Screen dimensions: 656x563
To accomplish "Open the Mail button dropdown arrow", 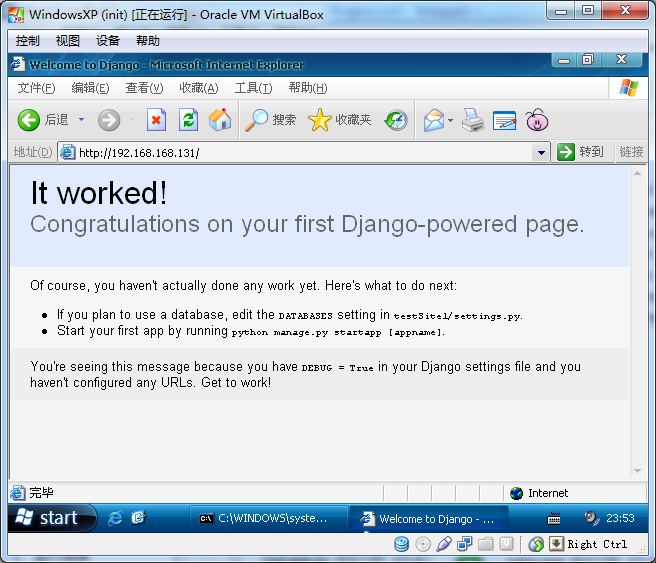I will [x=450, y=120].
